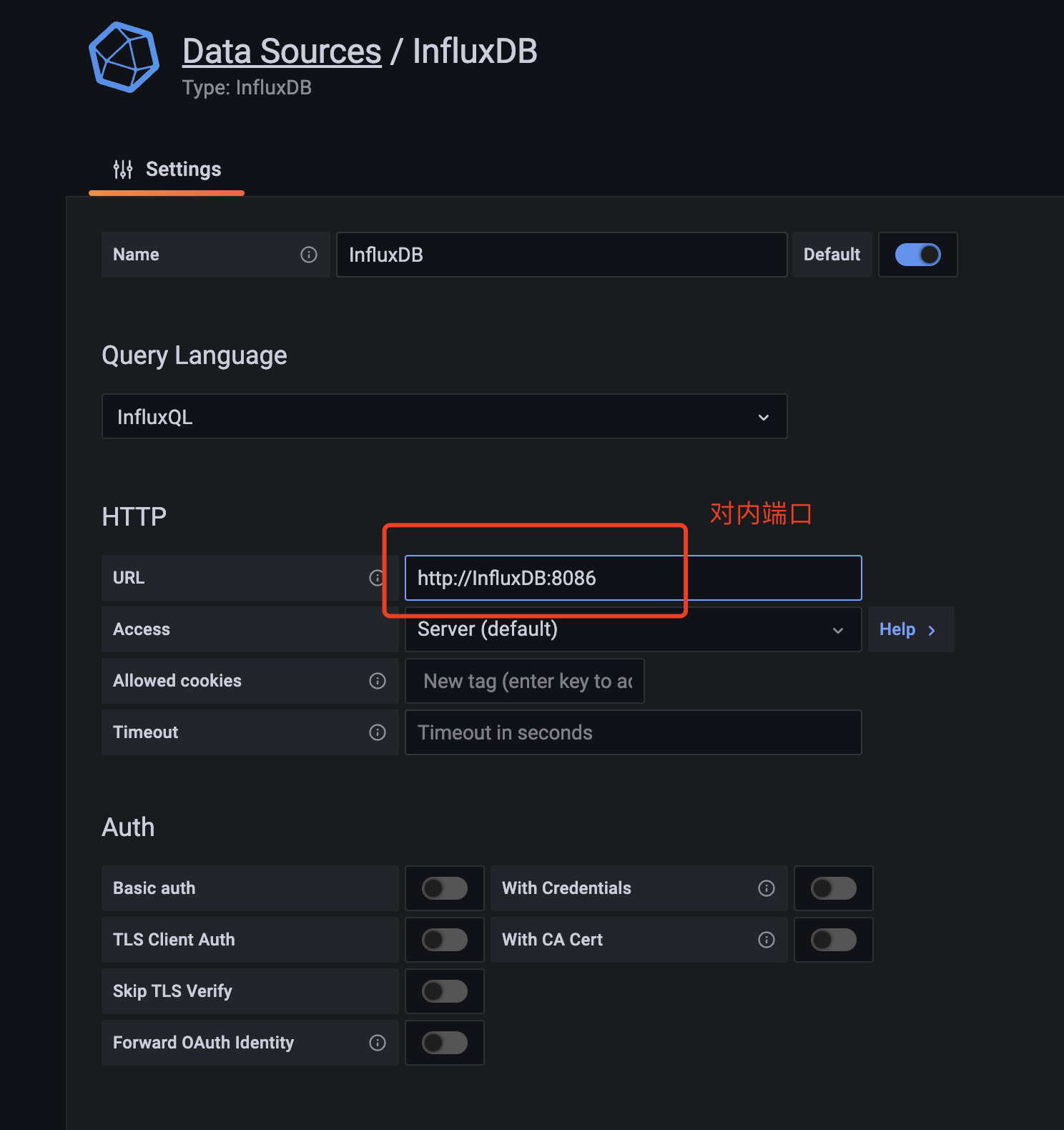Click the 'Query Language' section heading
Screen dimensions: 1064x1130
pos(194,355)
